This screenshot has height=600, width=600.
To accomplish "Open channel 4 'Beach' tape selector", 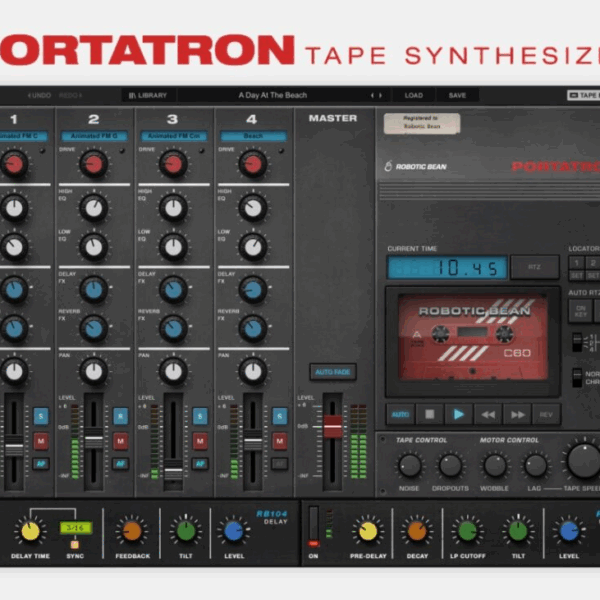I will pos(253,136).
